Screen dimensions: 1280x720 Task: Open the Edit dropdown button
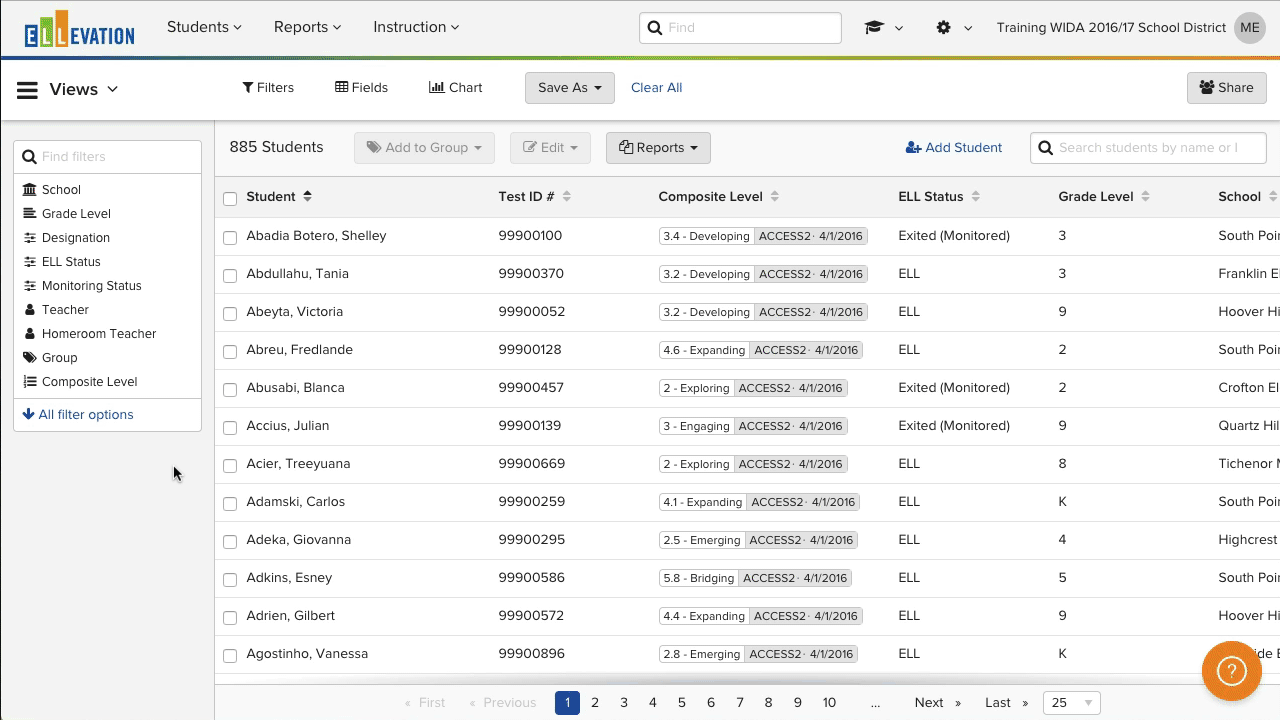550,148
